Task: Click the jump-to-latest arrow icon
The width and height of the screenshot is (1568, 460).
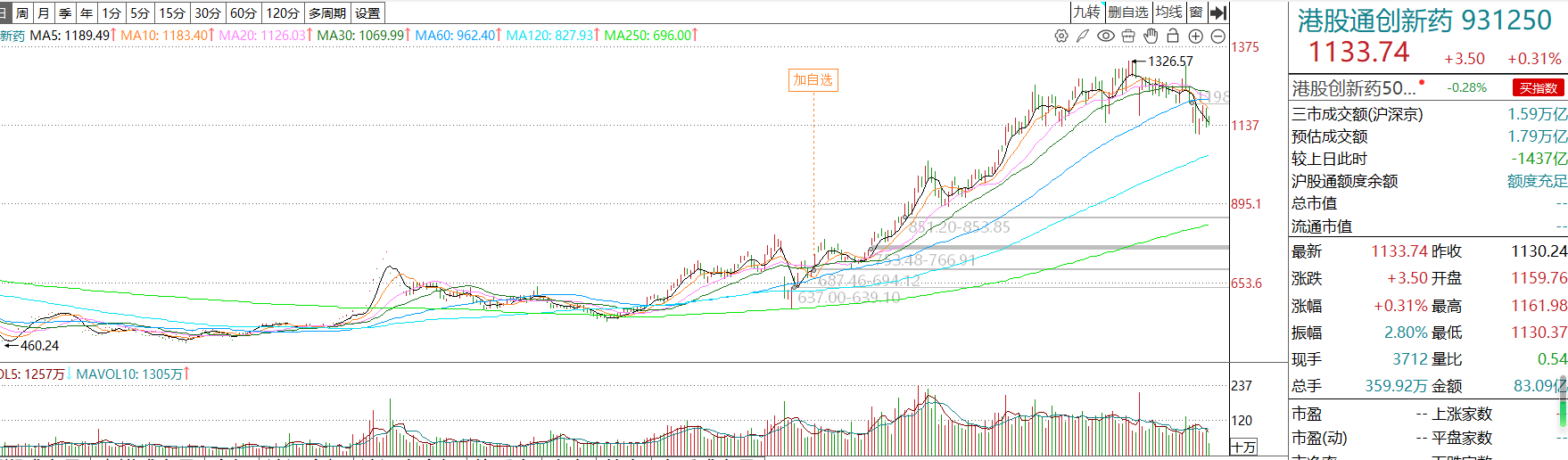Action: pyautogui.click(x=1219, y=12)
